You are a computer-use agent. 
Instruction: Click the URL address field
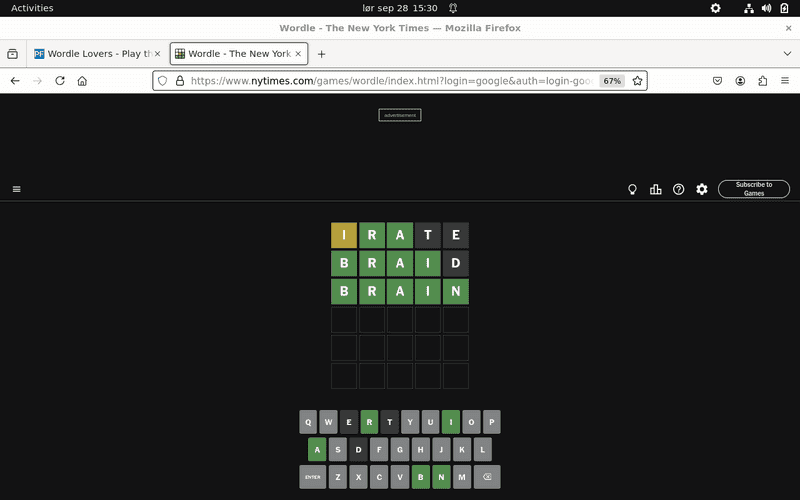coord(391,81)
